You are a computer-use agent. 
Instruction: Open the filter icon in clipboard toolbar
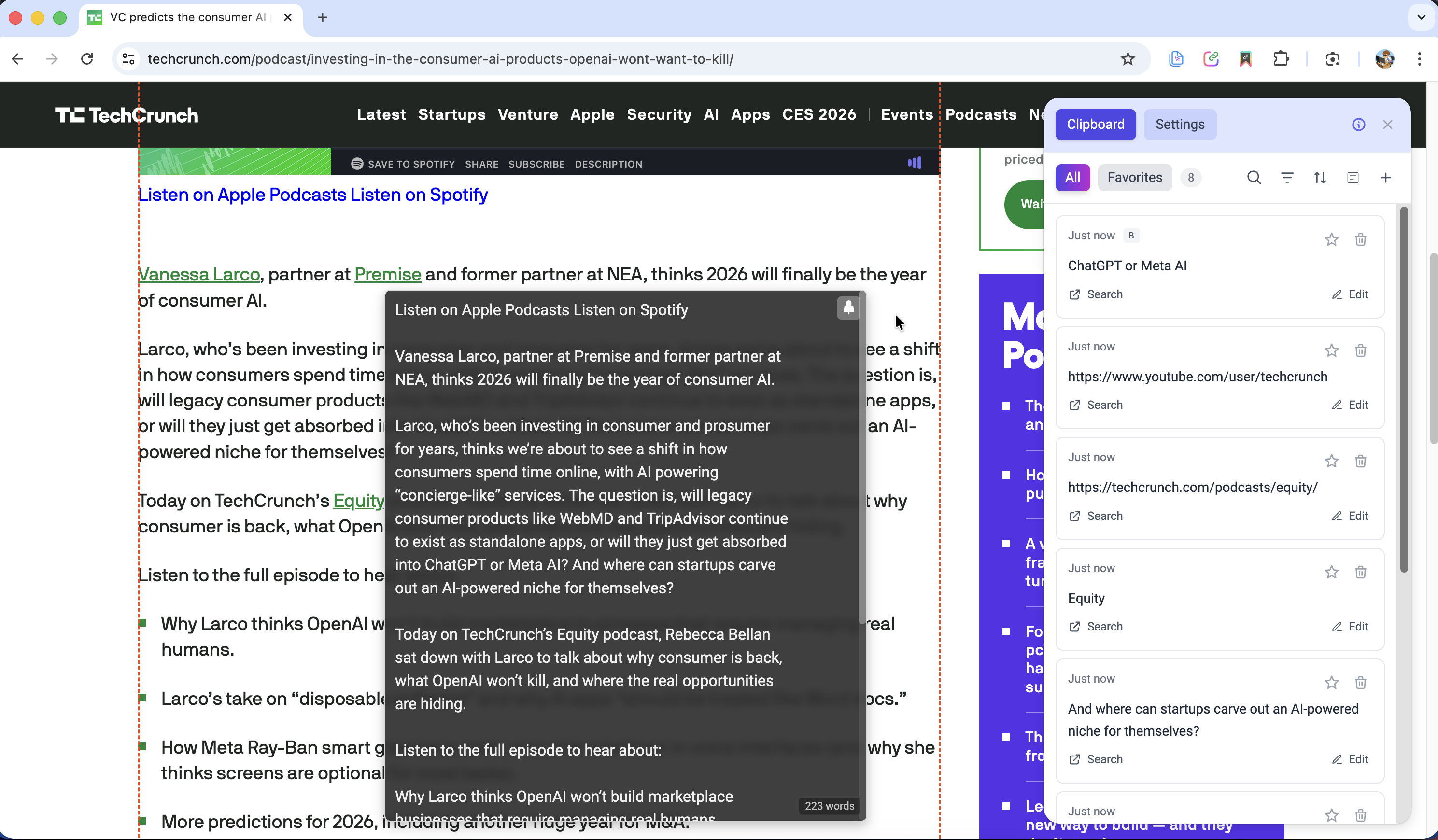tap(1287, 178)
